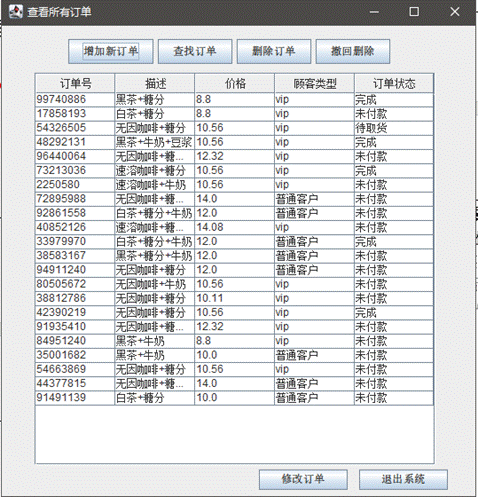The image size is (478, 497).
Task: Maximize the 查看所有订单 window
Action: pyautogui.click(x=414, y=12)
